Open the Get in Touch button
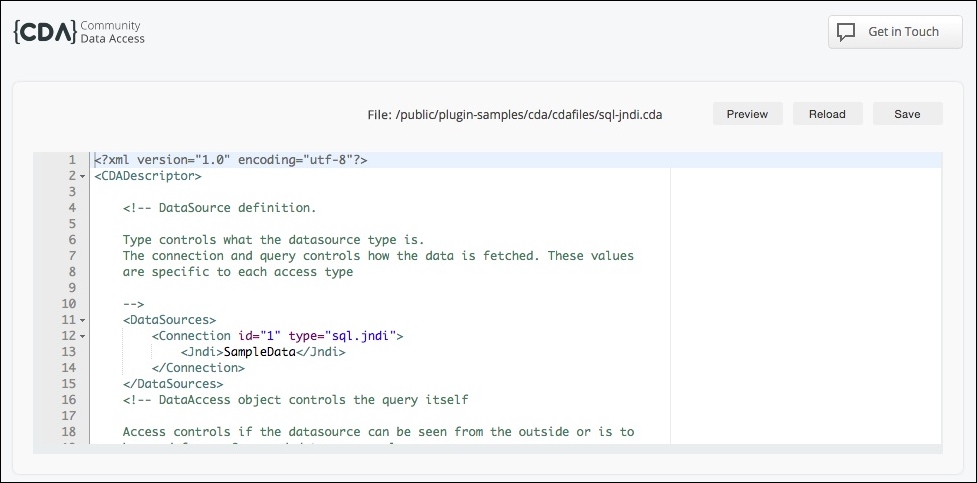 (x=895, y=32)
